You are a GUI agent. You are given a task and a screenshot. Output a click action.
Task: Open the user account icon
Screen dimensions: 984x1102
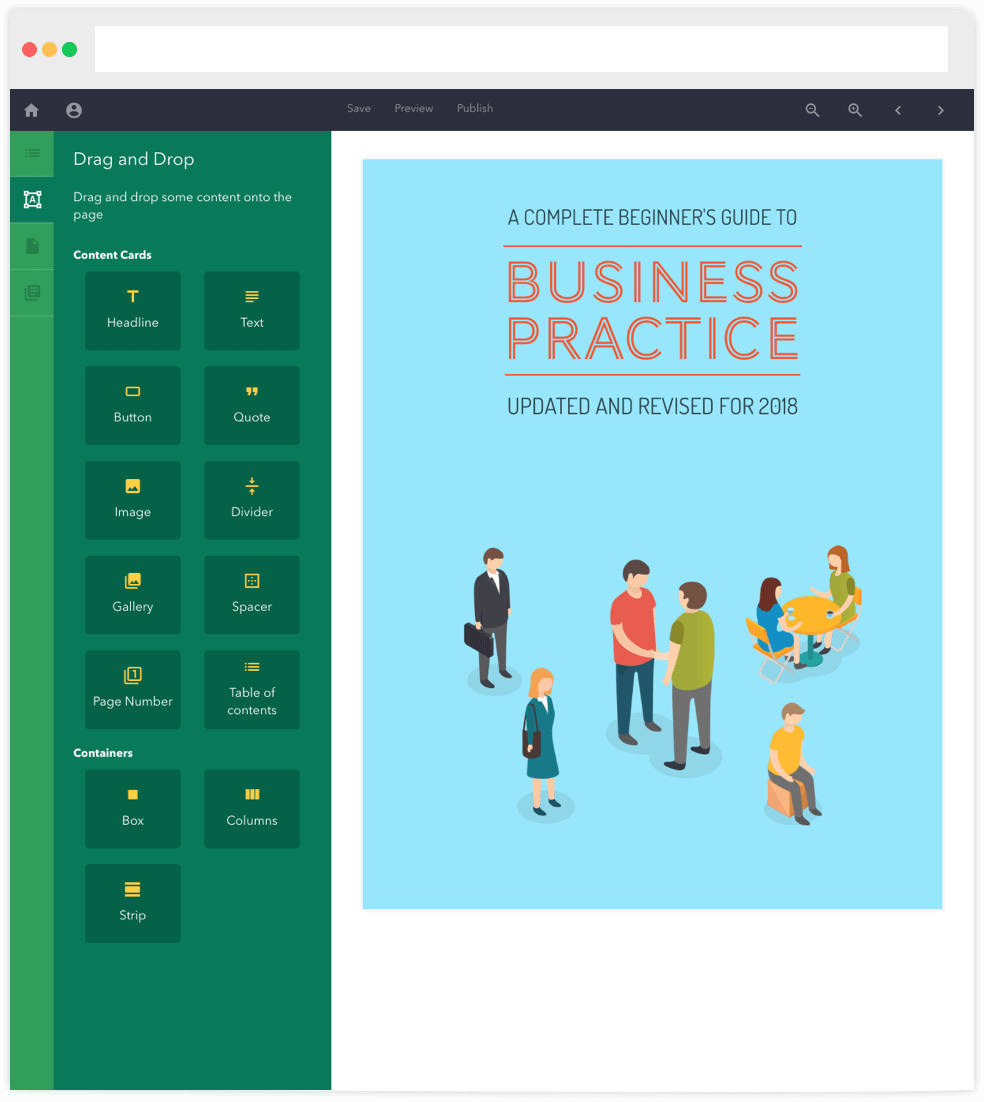[x=74, y=110]
